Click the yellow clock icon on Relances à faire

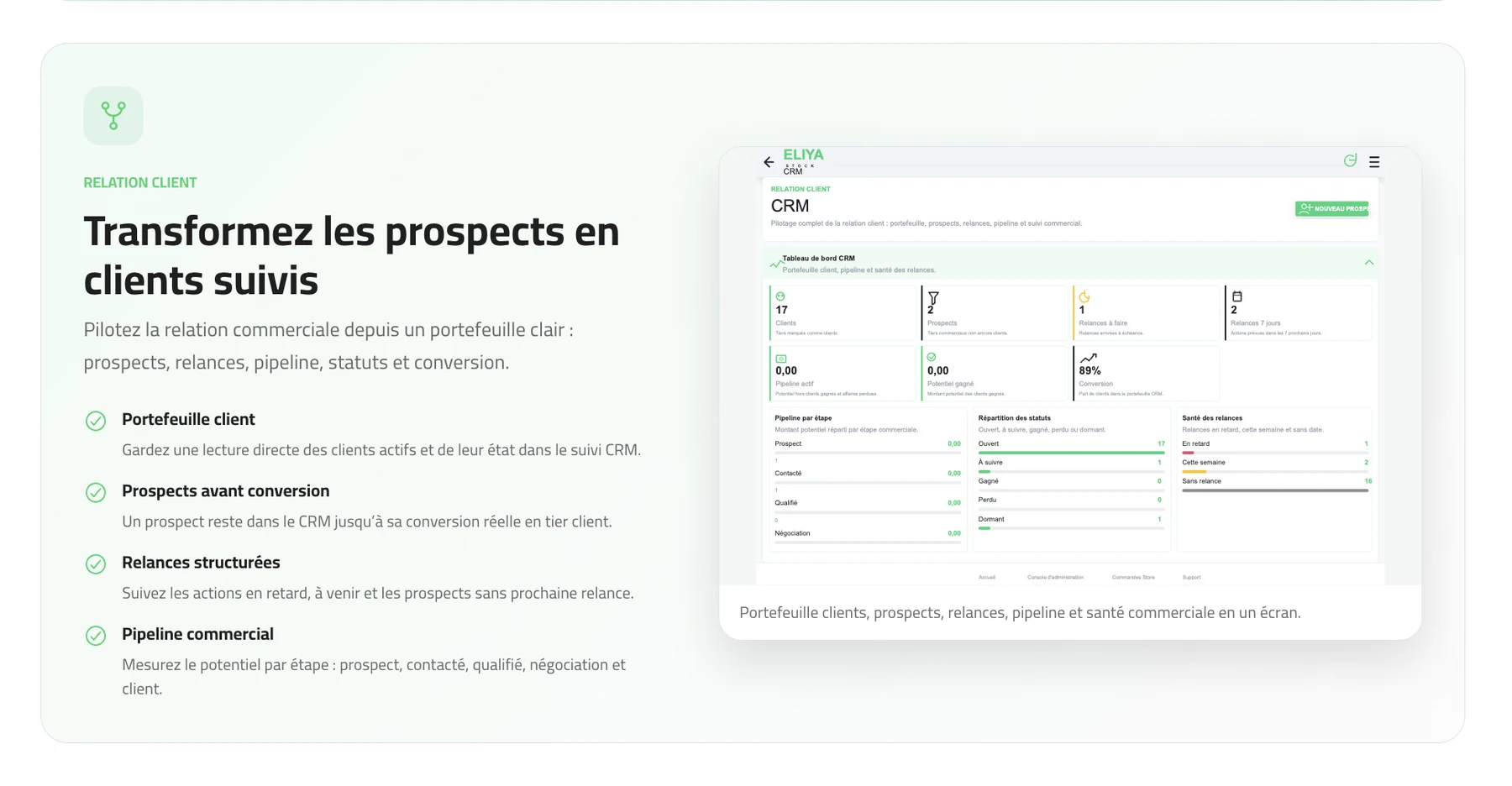pos(1084,296)
